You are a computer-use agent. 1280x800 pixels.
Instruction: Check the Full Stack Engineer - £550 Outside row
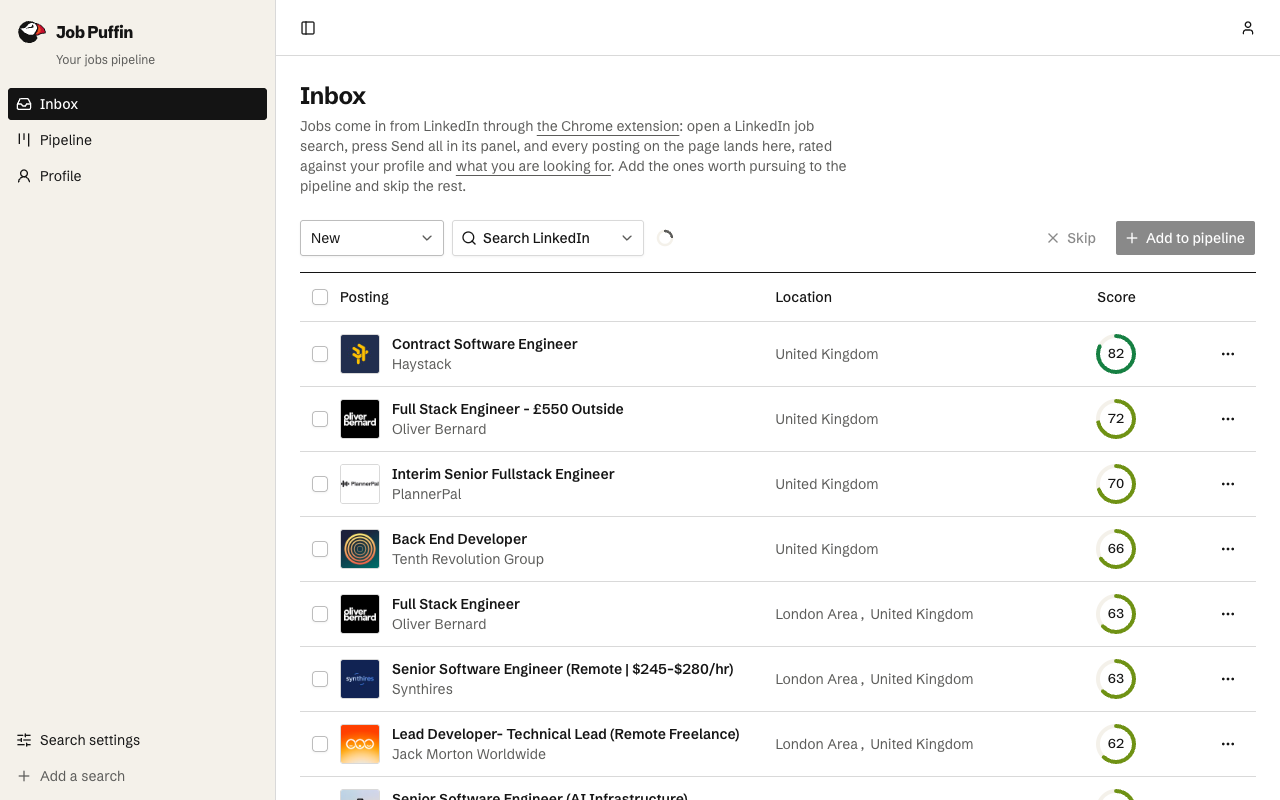coord(320,419)
